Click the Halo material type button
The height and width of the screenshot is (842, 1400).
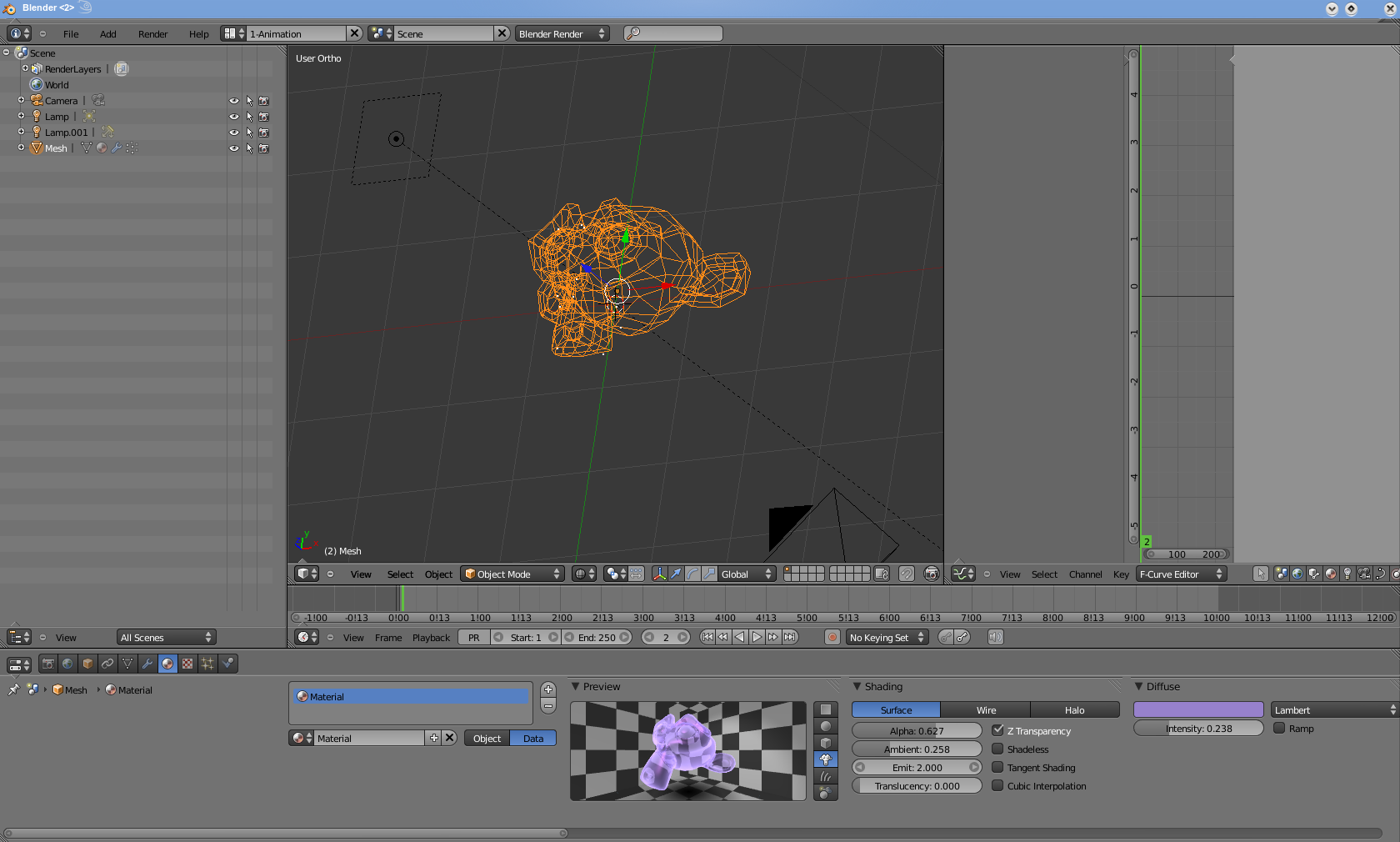(1074, 710)
